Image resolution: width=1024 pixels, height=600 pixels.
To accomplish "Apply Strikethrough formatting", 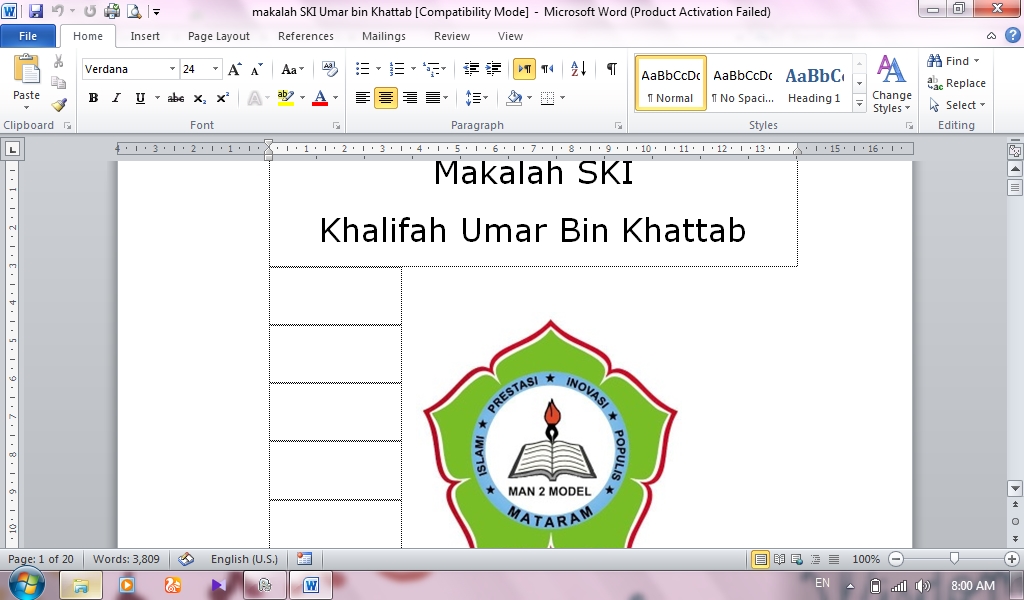I will tap(176, 98).
